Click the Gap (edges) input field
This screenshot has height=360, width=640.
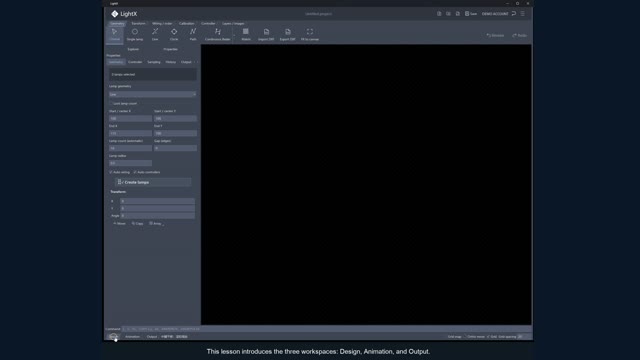(x=175, y=148)
